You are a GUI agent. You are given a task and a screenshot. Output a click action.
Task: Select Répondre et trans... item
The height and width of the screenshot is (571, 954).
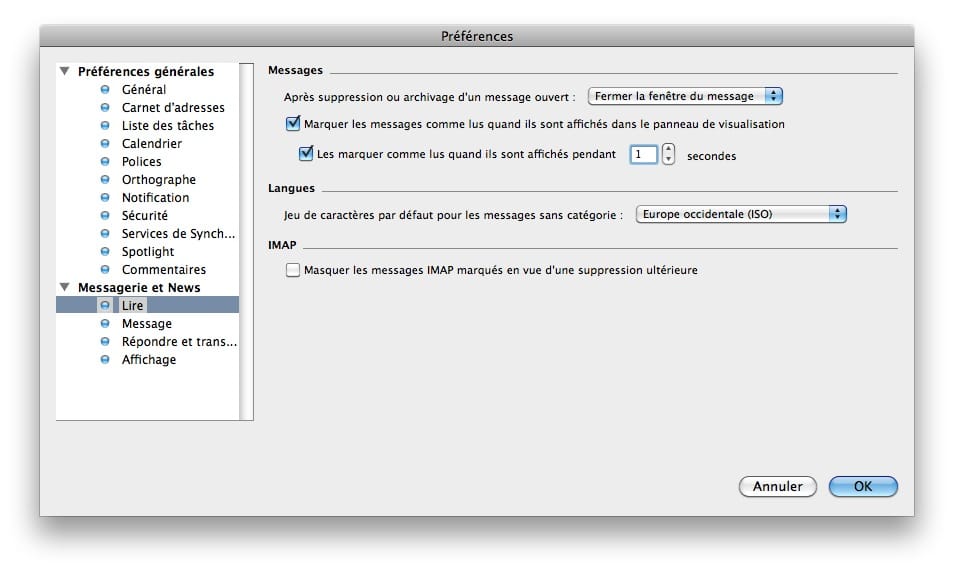pyautogui.click(x=179, y=342)
